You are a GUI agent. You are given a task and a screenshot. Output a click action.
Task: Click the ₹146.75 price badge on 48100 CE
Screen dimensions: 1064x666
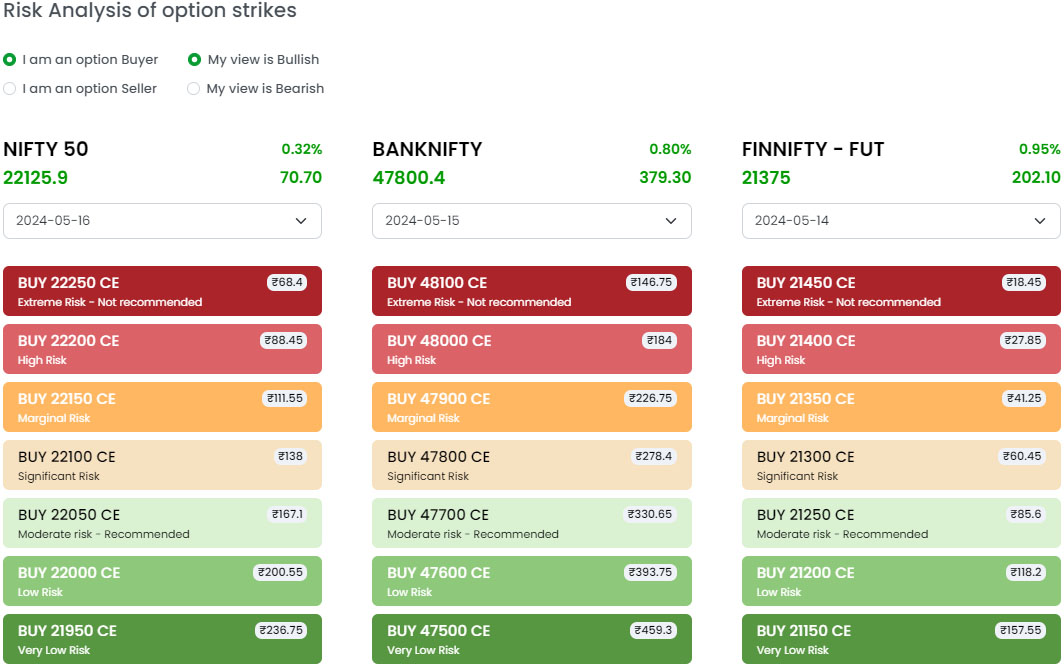[x=650, y=282]
